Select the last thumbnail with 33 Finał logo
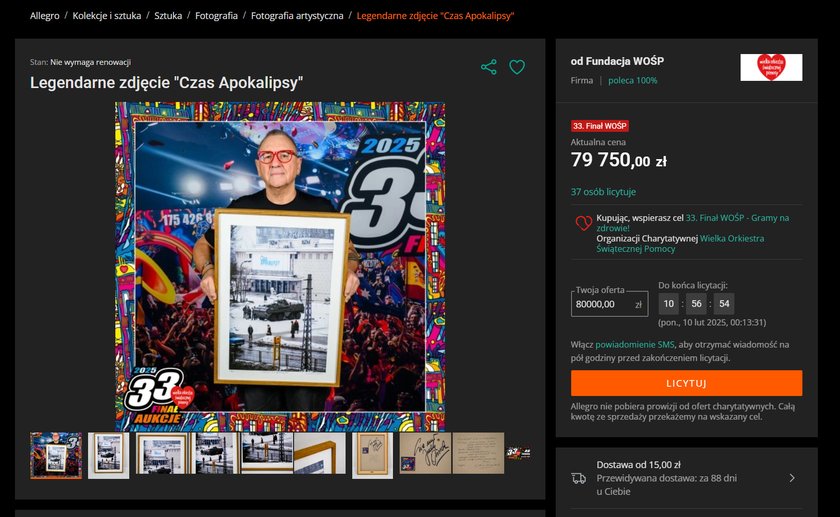Image resolution: width=840 pixels, height=517 pixels. [518, 453]
